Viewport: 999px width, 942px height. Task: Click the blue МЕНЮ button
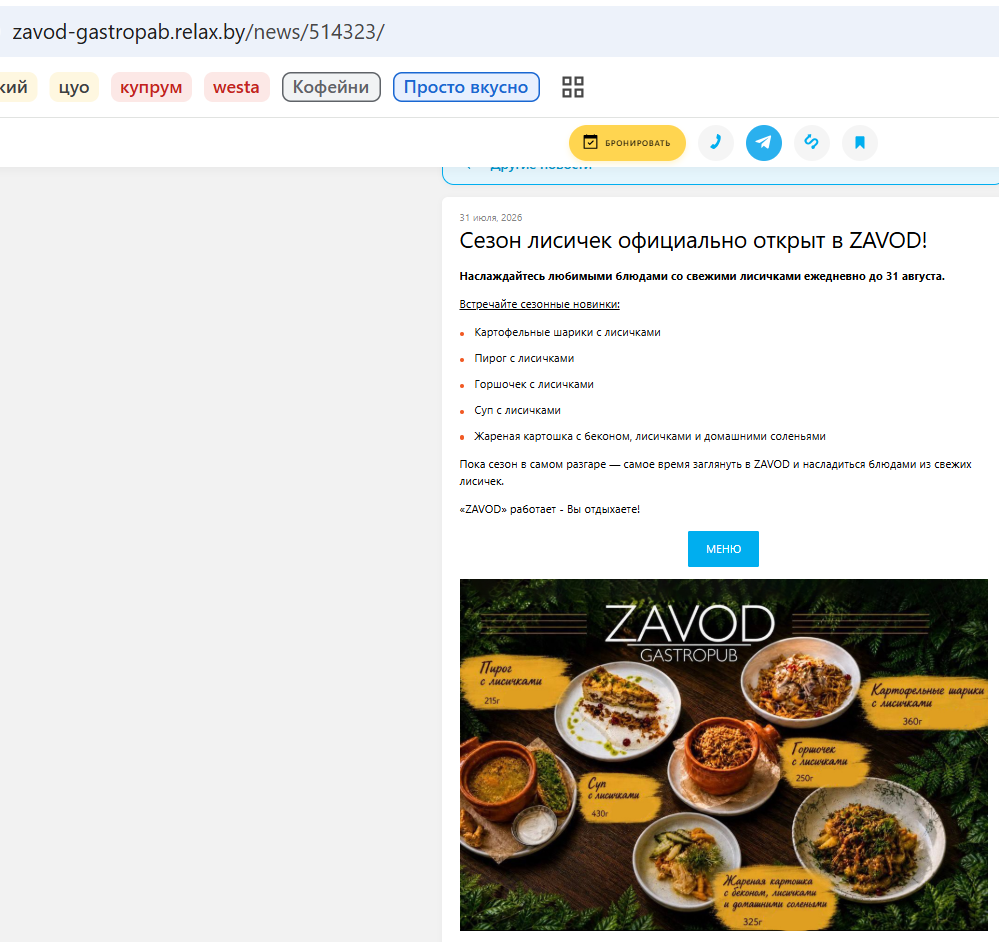point(723,549)
